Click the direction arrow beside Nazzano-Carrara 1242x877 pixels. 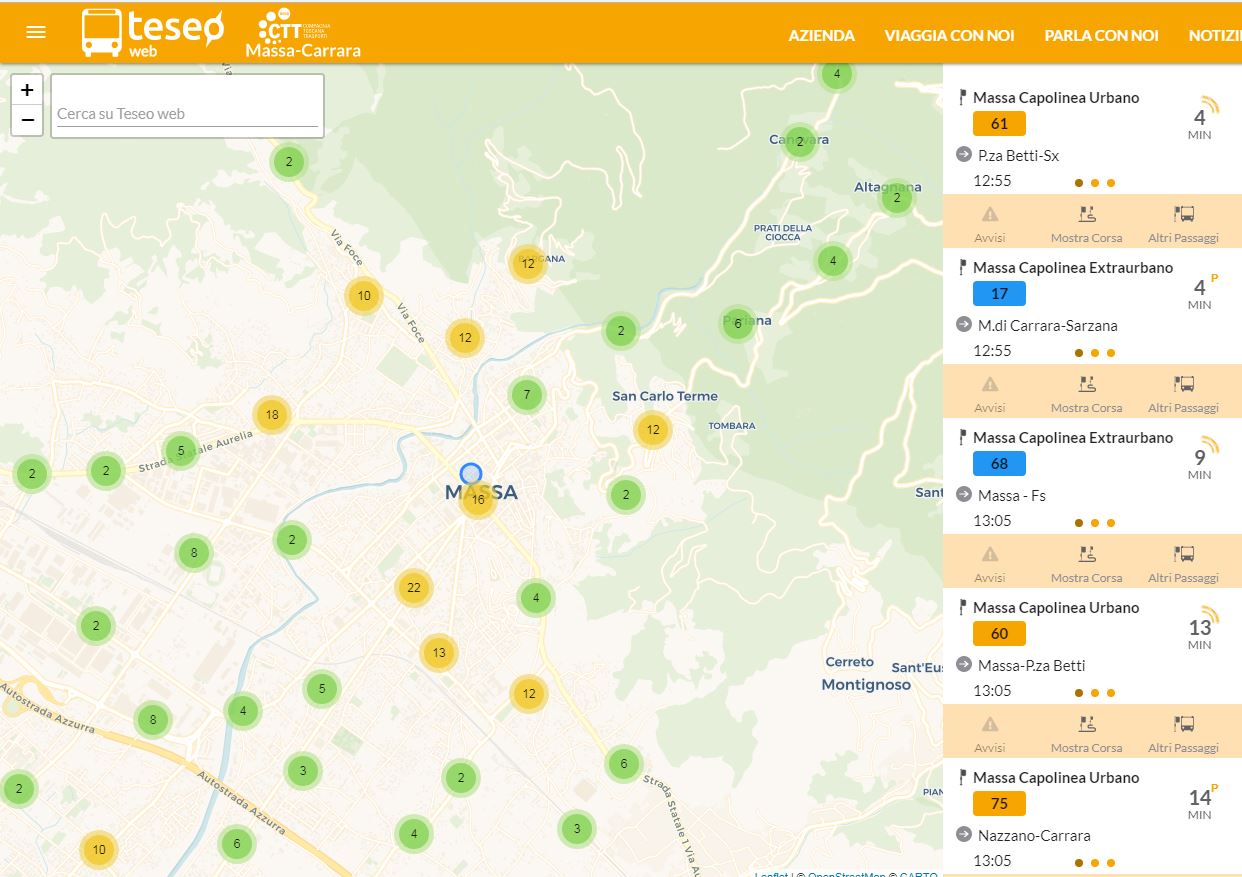coord(964,834)
